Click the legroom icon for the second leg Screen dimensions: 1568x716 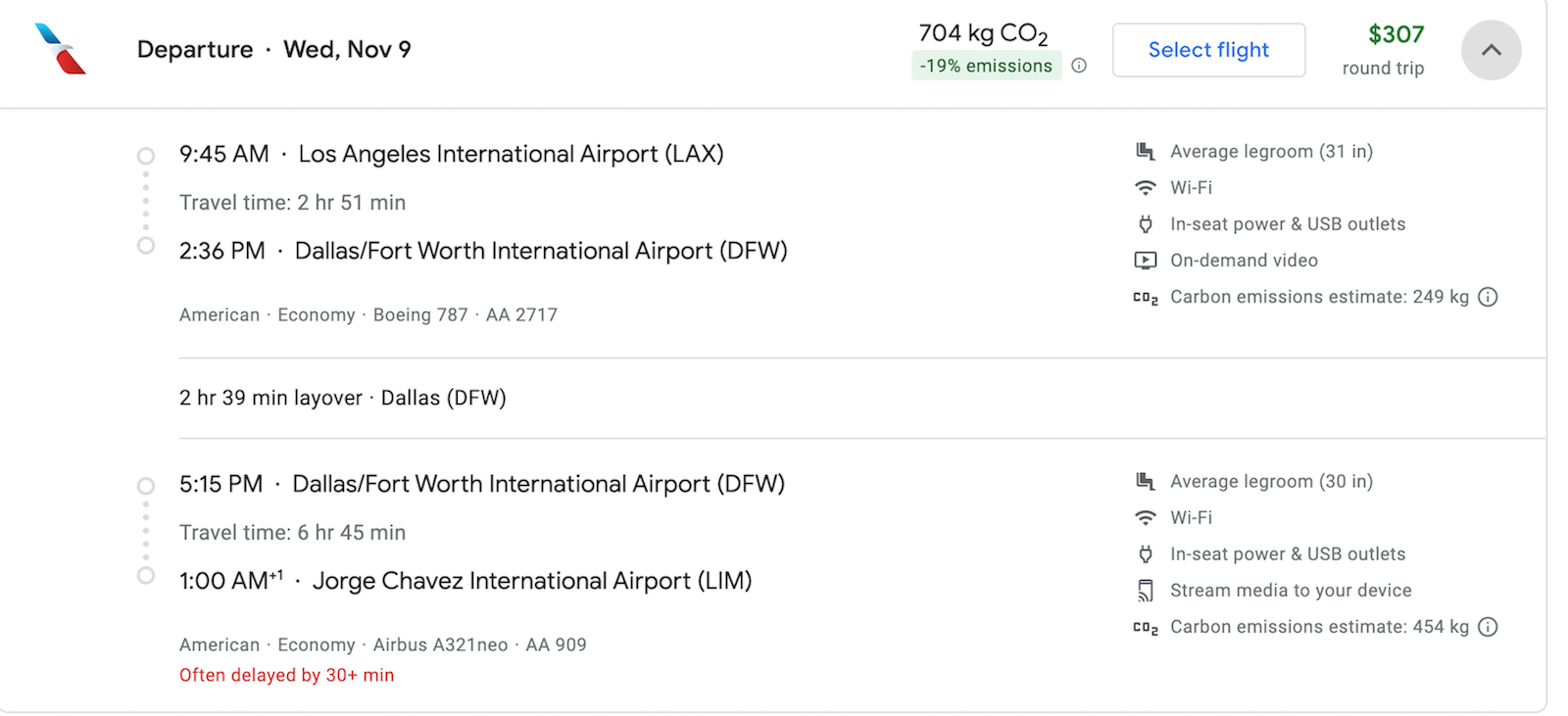tap(1145, 481)
